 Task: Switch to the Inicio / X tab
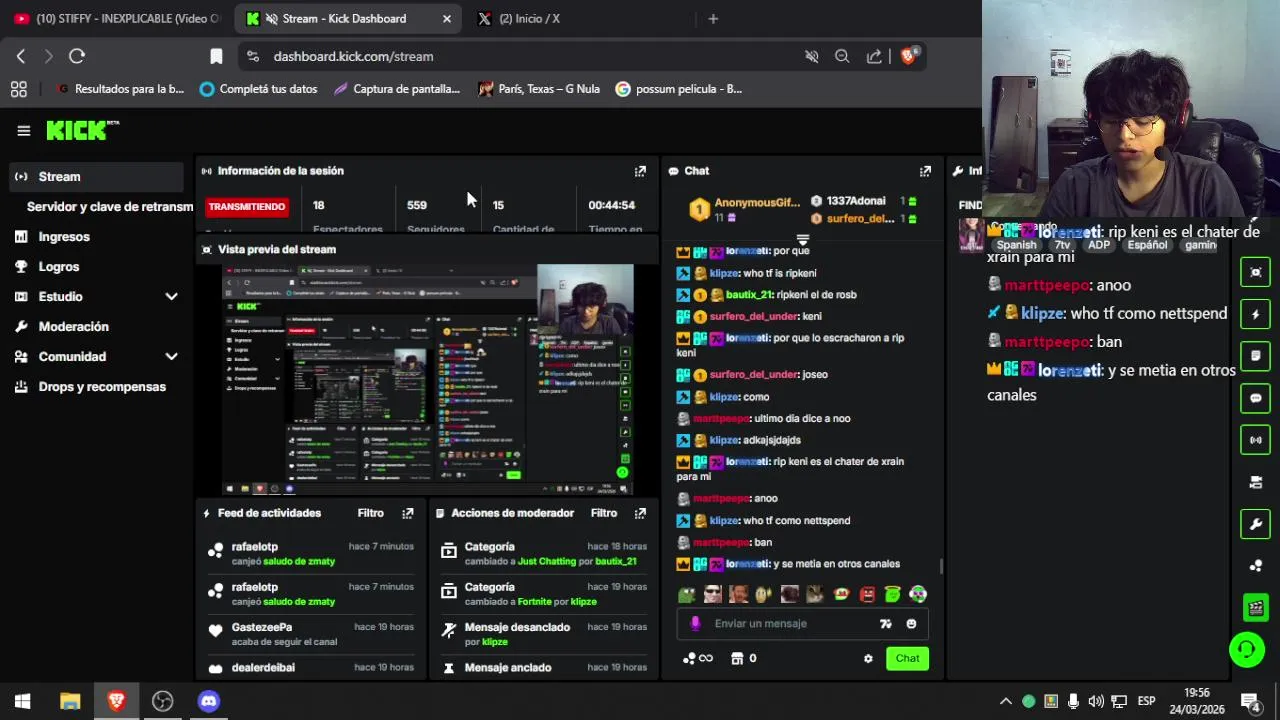tap(530, 18)
